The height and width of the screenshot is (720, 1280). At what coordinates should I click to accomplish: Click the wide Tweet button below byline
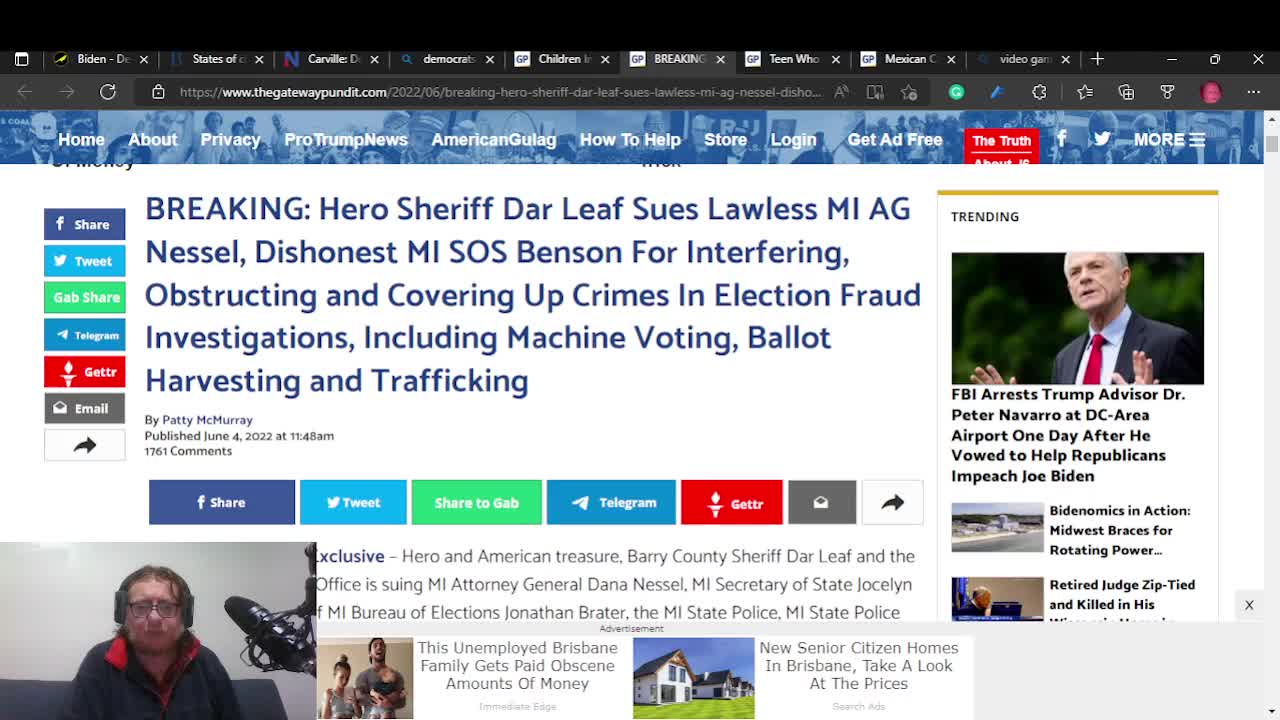353,502
